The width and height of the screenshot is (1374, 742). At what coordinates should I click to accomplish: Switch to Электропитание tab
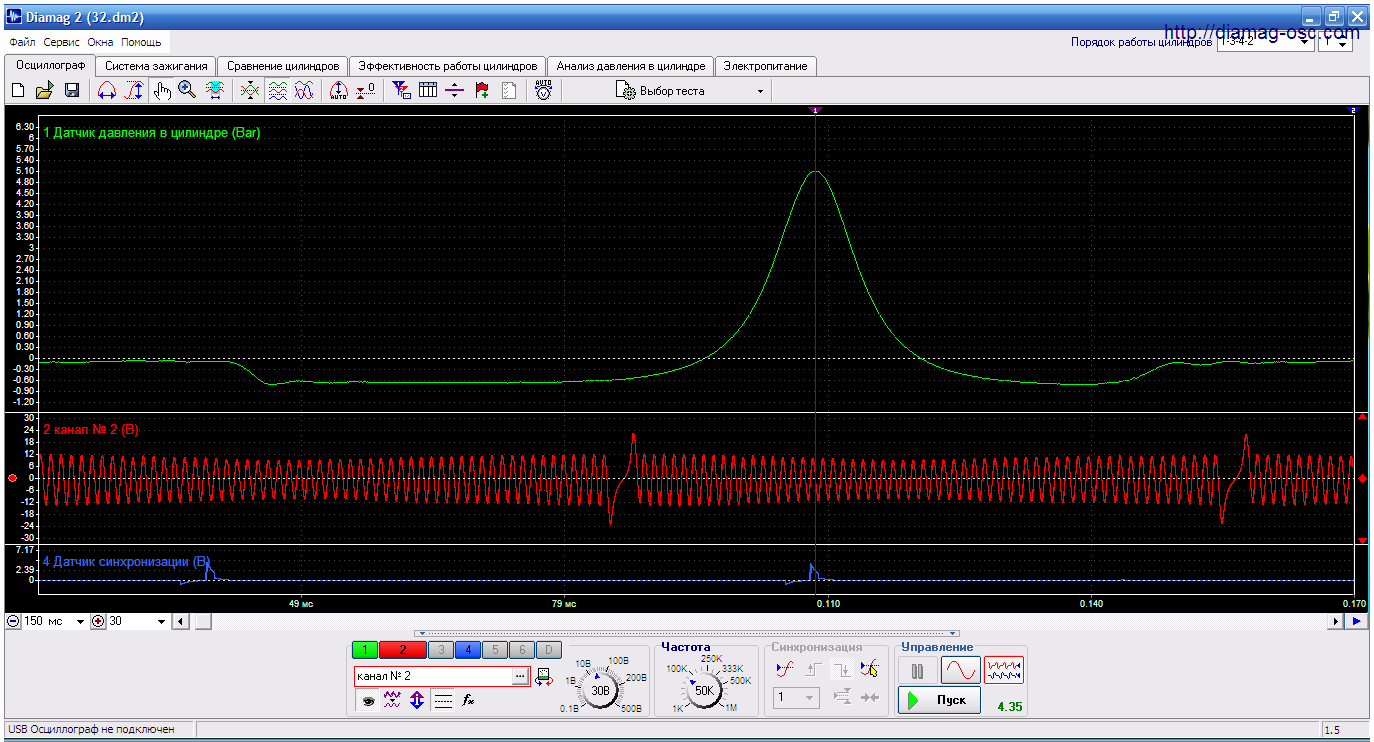pos(766,66)
